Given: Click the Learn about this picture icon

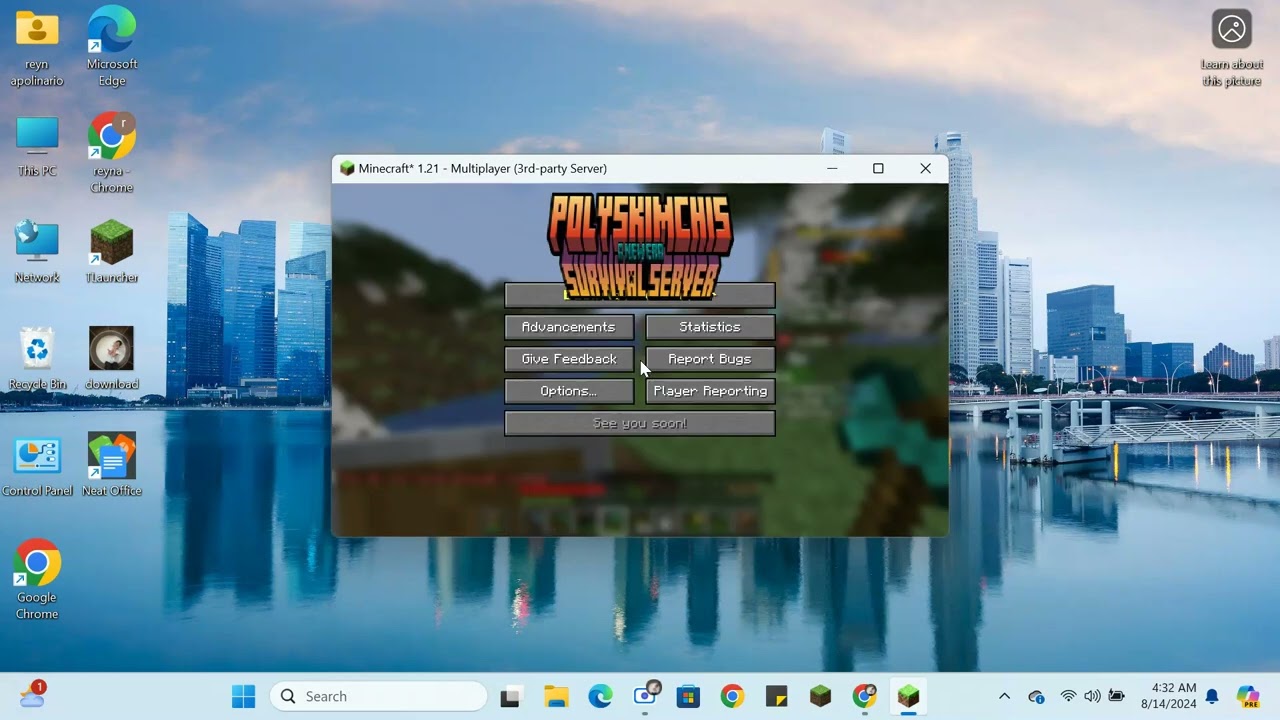Looking at the screenshot, I should [x=1232, y=48].
